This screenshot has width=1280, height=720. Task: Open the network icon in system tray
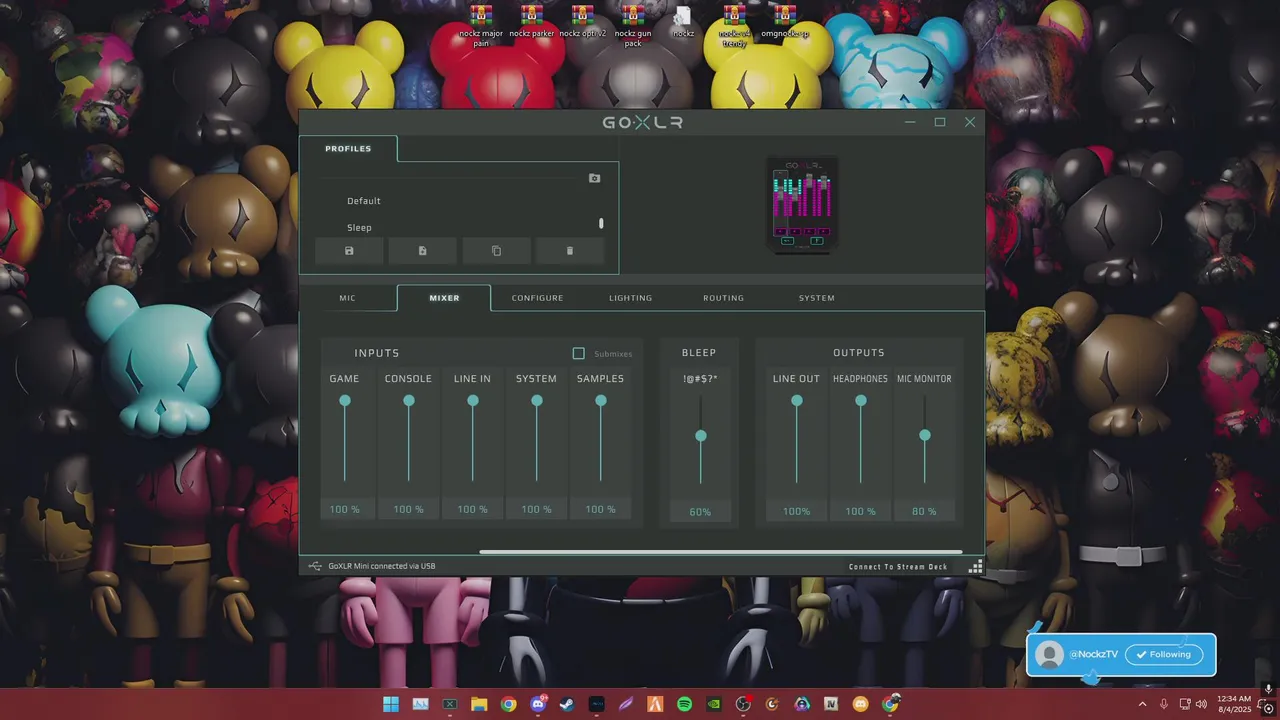(x=1184, y=704)
